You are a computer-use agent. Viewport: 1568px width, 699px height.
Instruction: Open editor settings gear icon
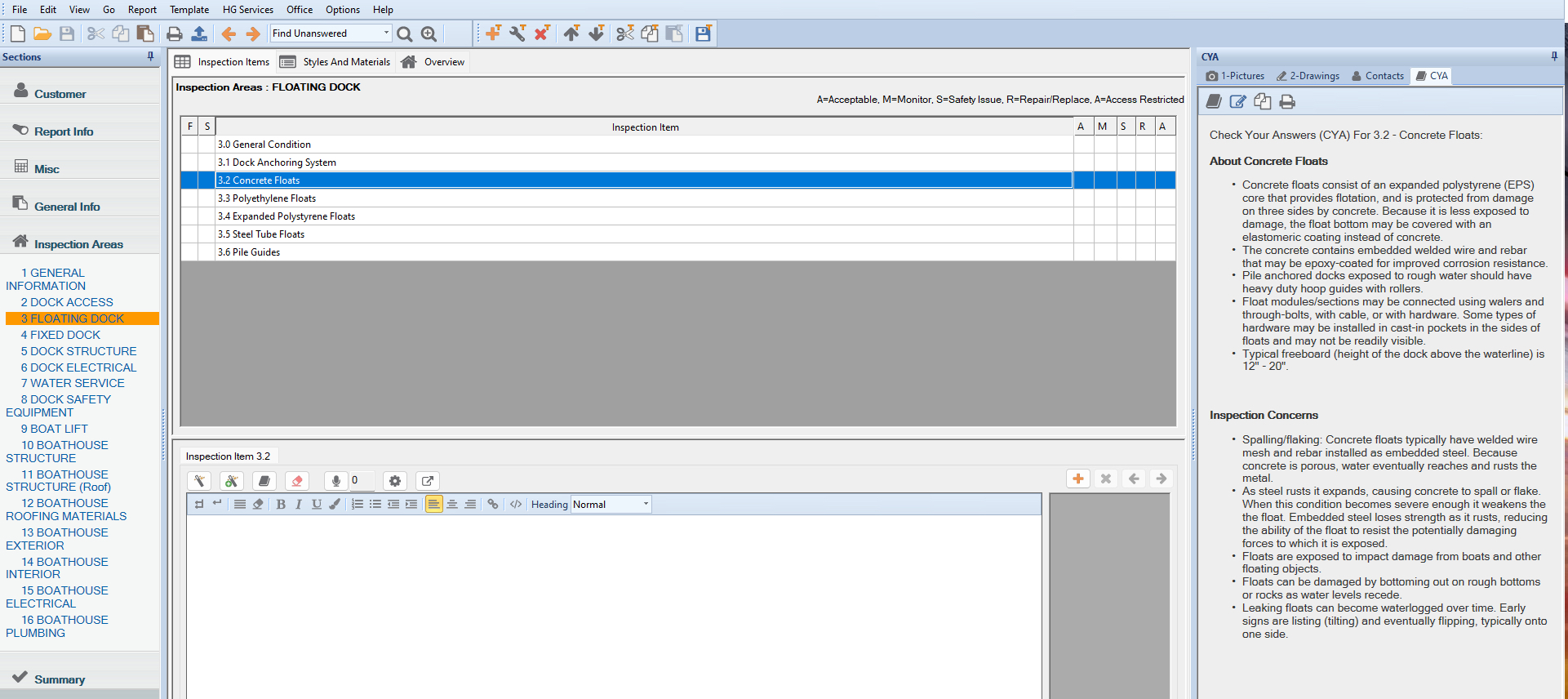[x=395, y=481]
